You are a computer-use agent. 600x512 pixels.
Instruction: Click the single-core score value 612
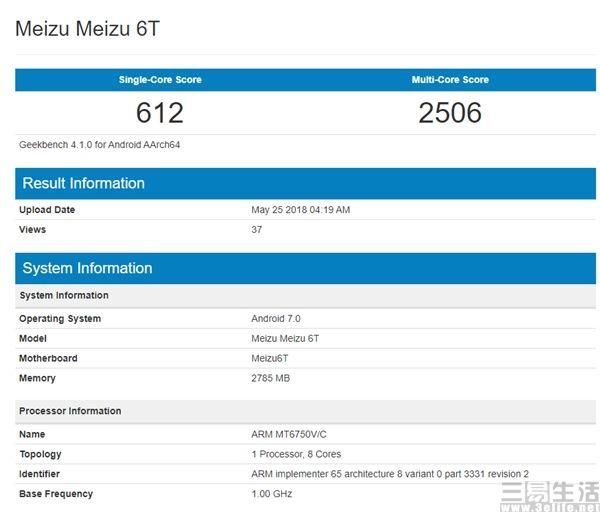click(160, 113)
